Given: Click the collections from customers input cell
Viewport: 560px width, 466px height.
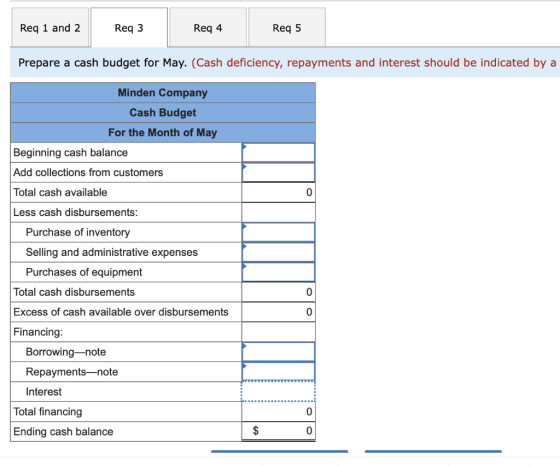Looking at the screenshot, I should [278, 172].
